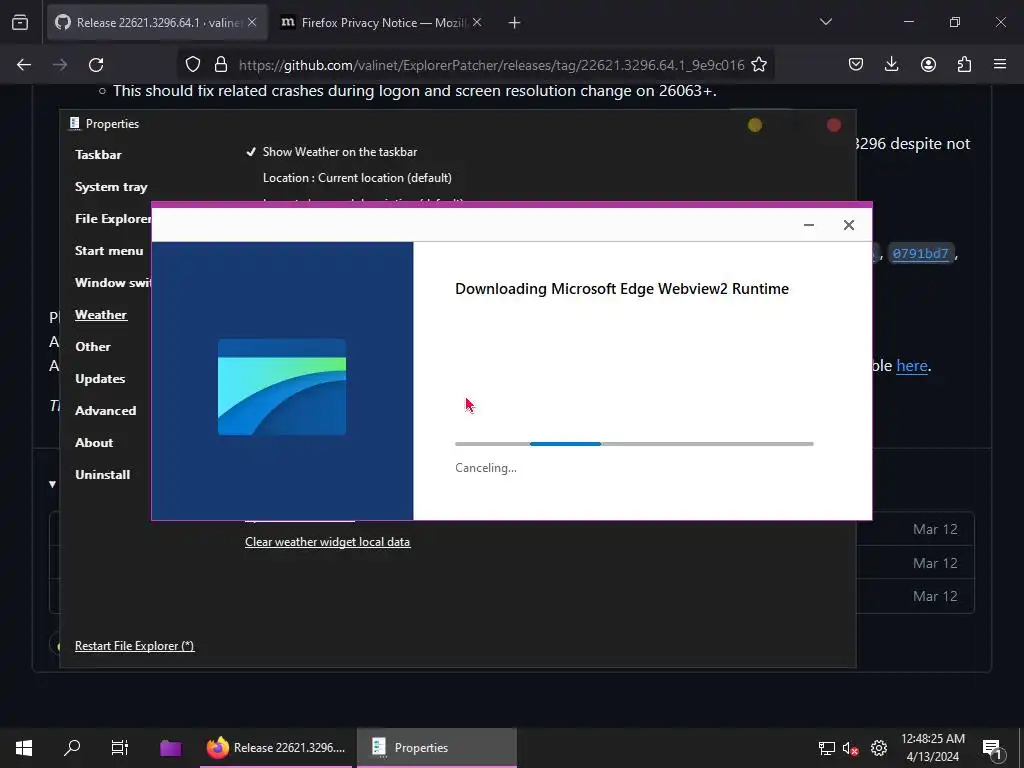Viewport: 1024px width, 768px height.
Task: Open muted volume icon in tray
Action: click(x=850, y=748)
